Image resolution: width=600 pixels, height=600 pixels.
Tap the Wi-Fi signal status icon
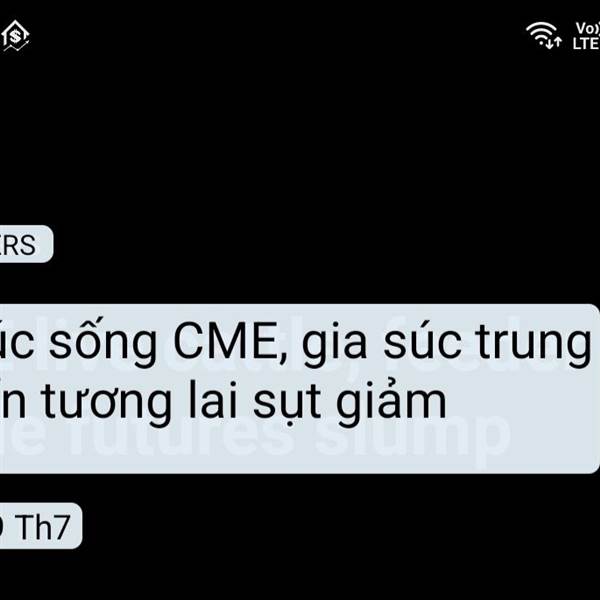click(x=541, y=33)
